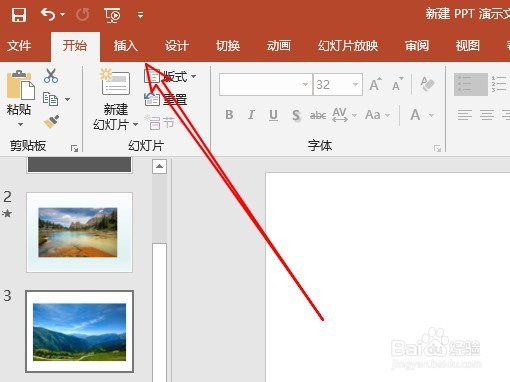Click the AV character spacing icon
The width and height of the screenshot is (510, 382).
click(340, 115)
